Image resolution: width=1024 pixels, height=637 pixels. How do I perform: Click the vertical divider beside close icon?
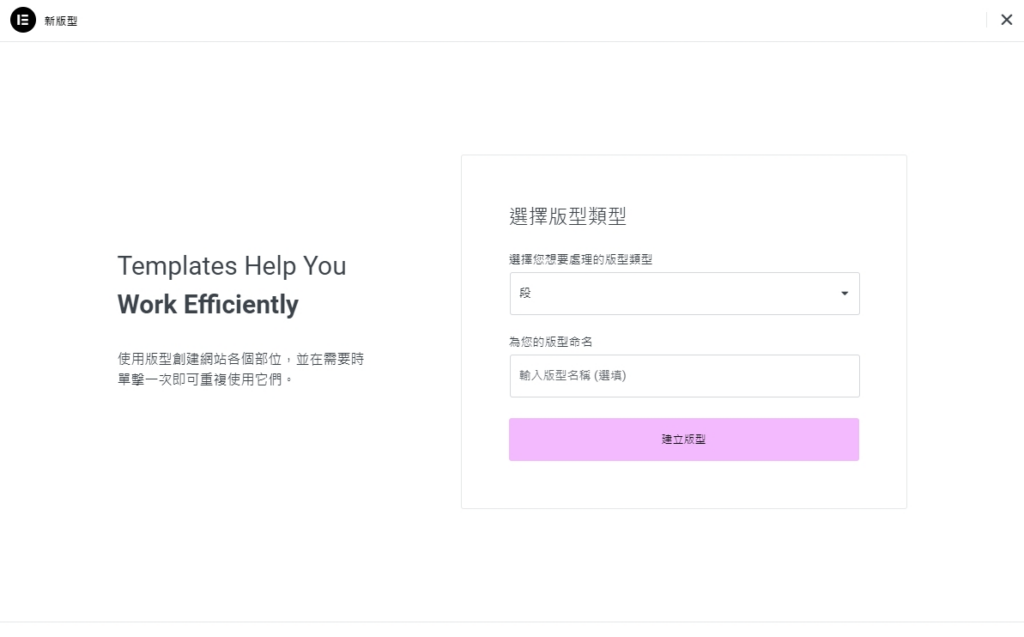coord(986,20)
